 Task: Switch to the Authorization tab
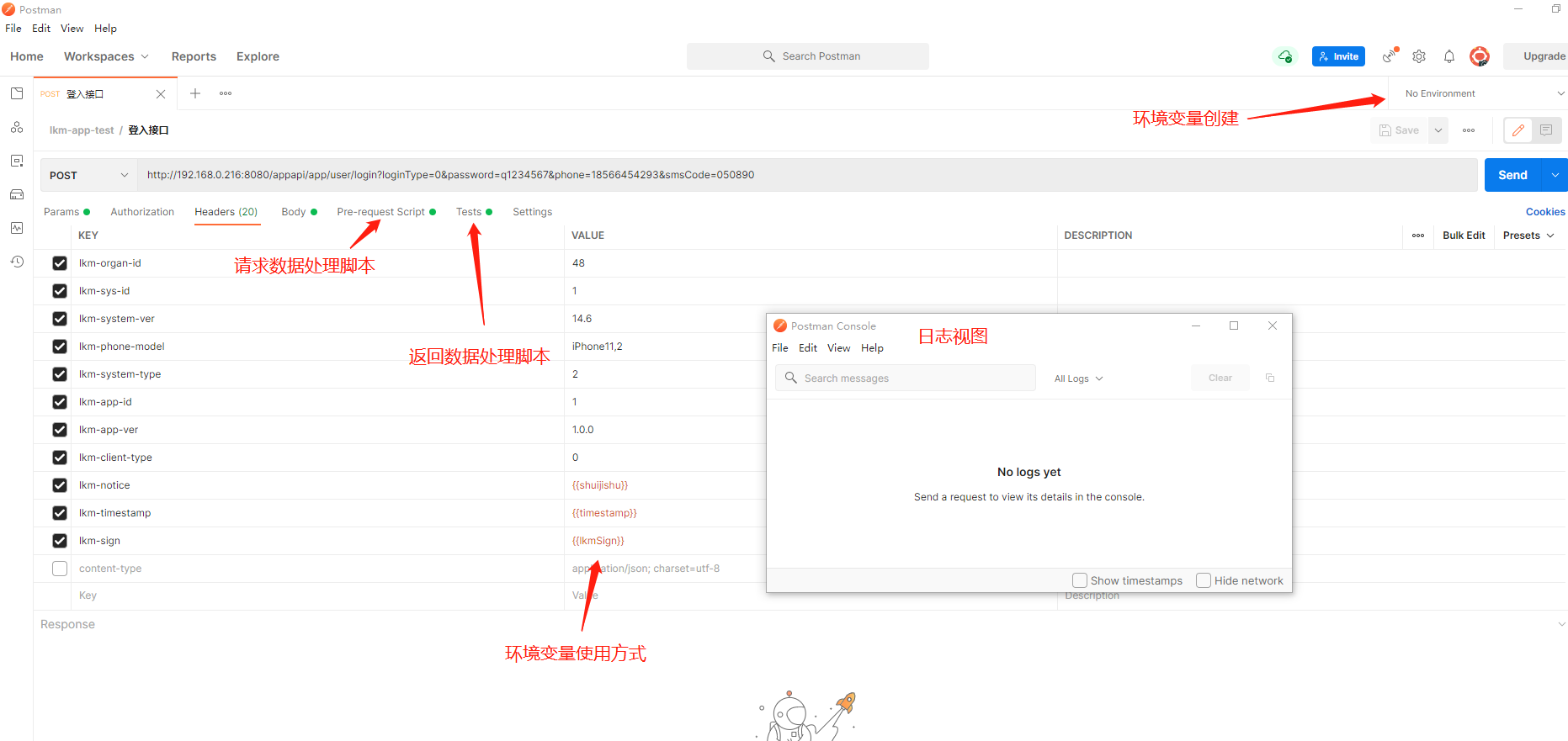point(142,212)
